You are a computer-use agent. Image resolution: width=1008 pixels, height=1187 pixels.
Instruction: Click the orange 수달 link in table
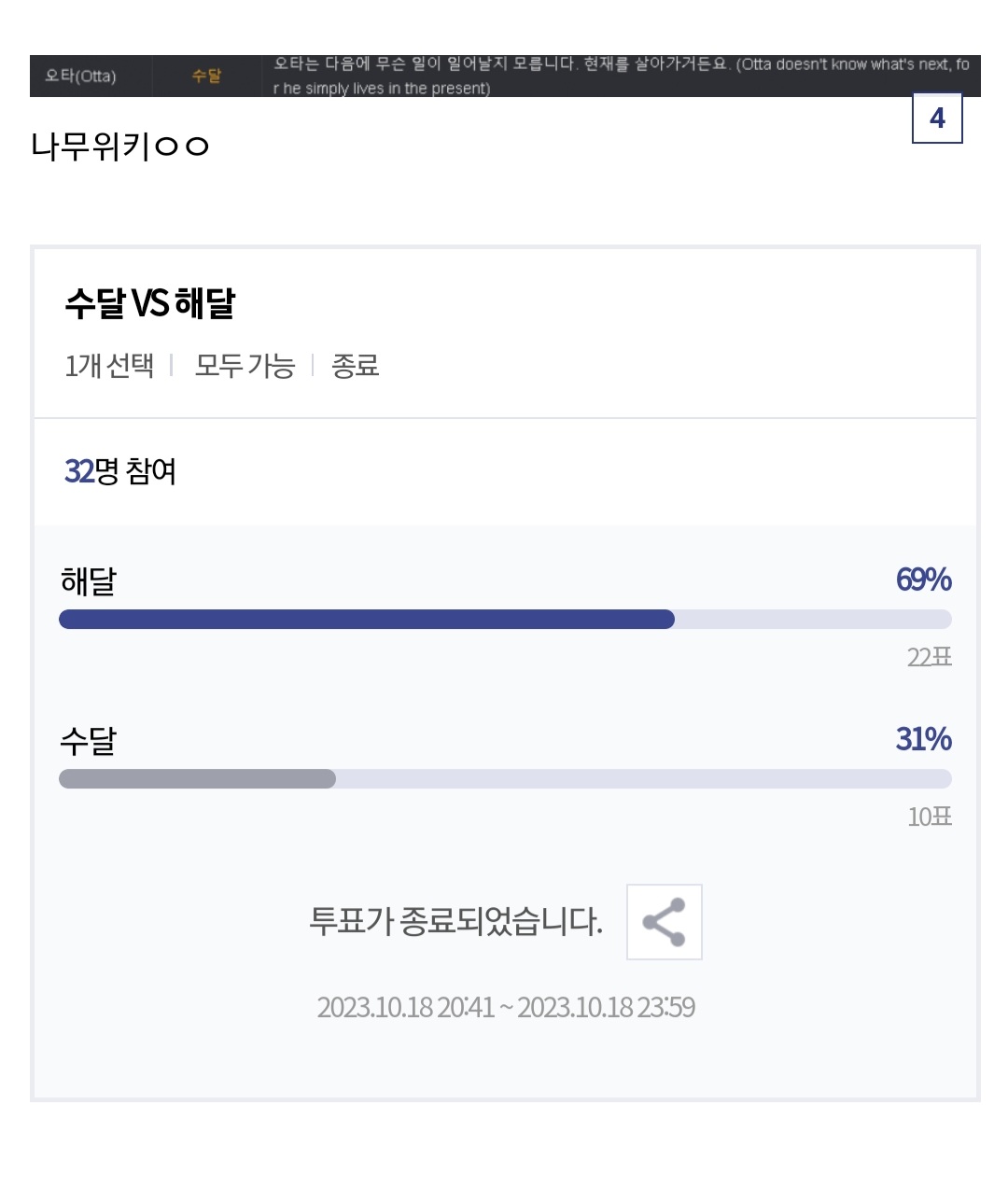pyautogui.click(x=206, y=77)
